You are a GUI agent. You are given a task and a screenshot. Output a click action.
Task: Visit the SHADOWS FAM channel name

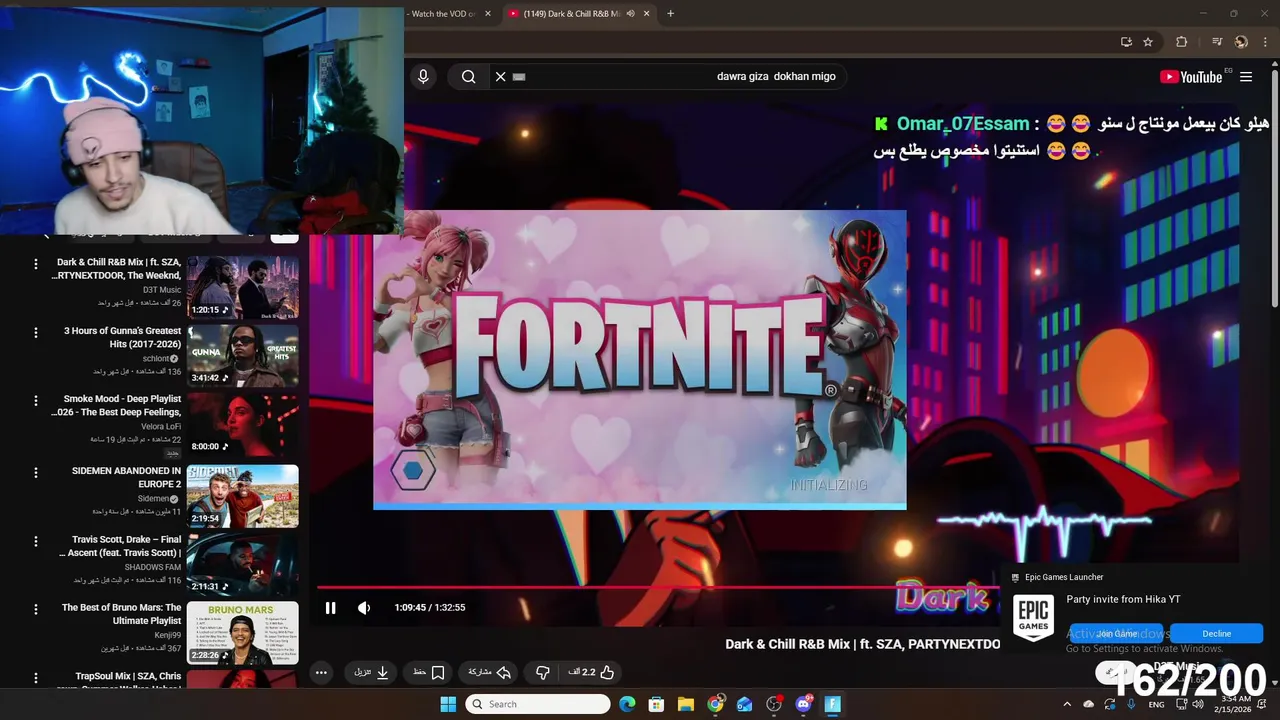[152, 567]
